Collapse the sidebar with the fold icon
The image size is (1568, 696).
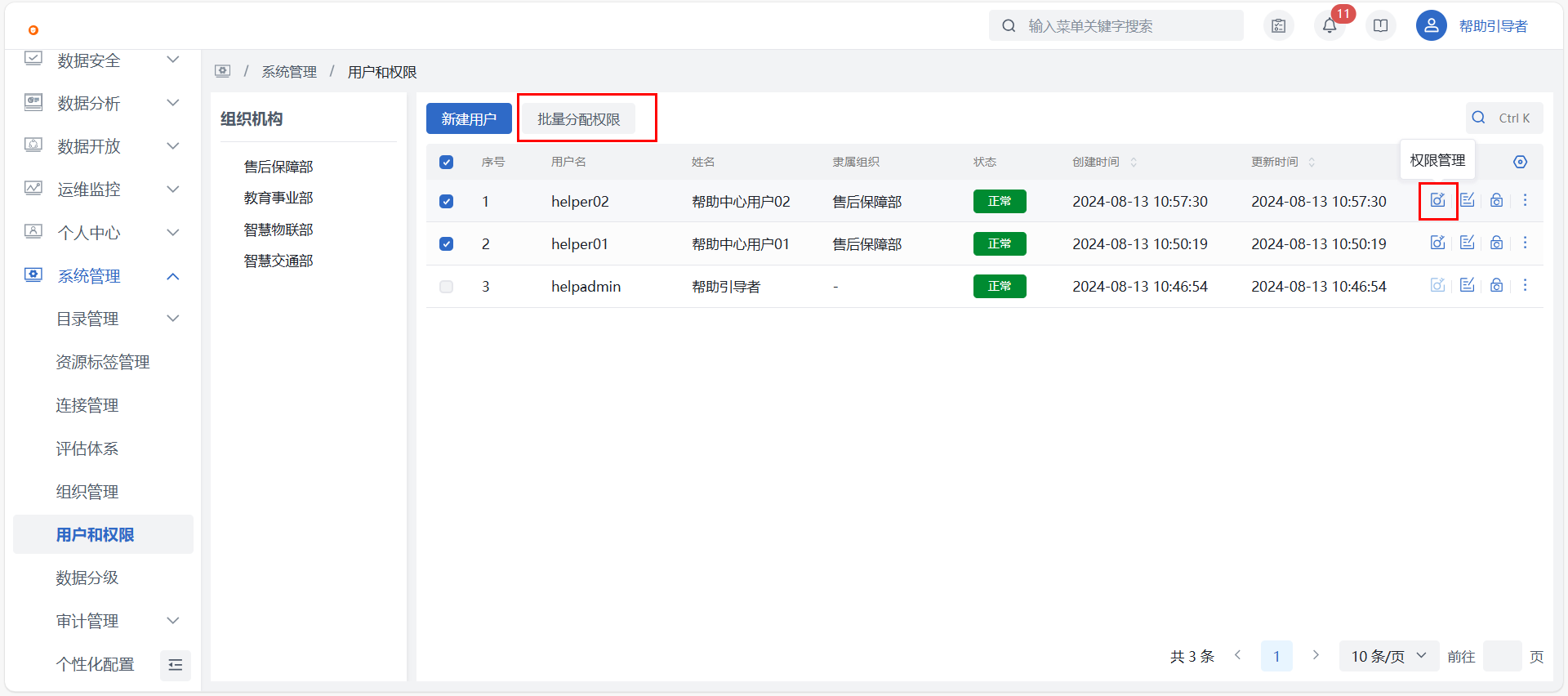175,665
